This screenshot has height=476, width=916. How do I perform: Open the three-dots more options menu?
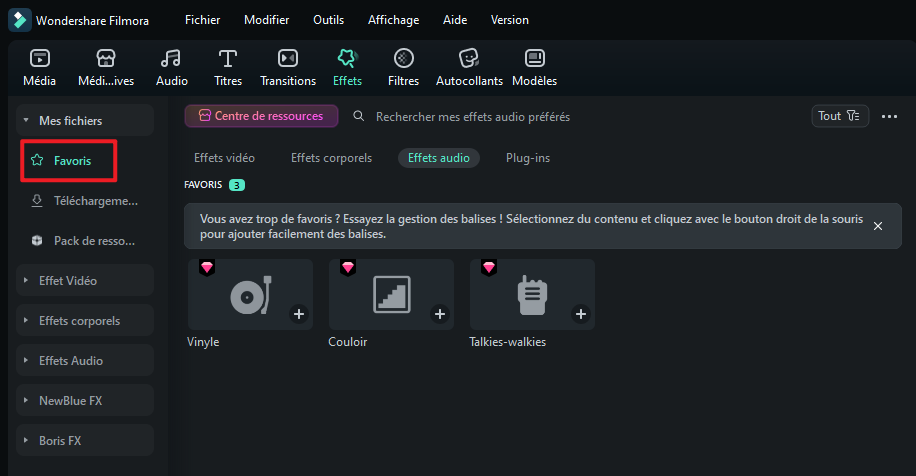click(x=889, y=117)
